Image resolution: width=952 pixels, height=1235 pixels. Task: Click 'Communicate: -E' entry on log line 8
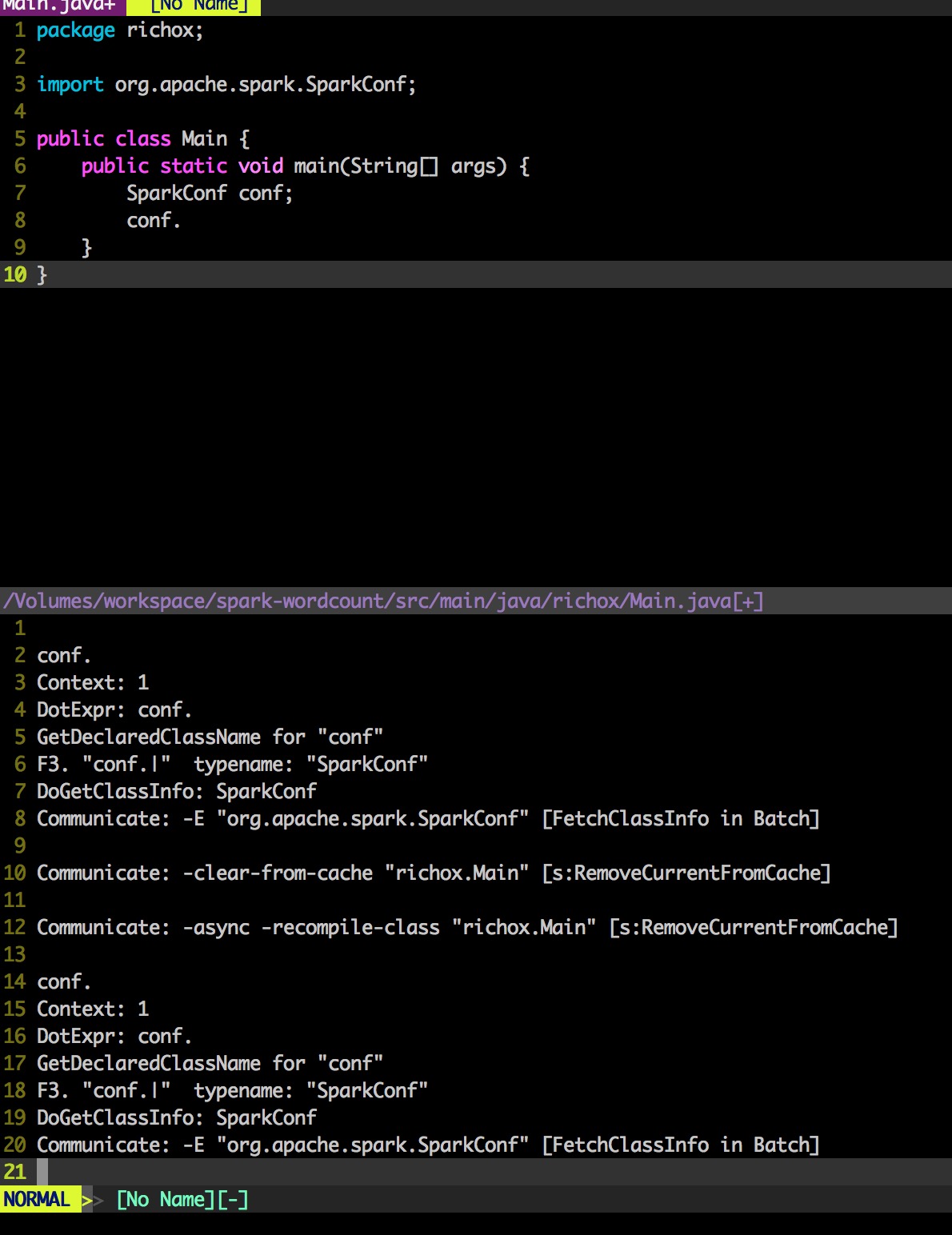pos(428,819)
